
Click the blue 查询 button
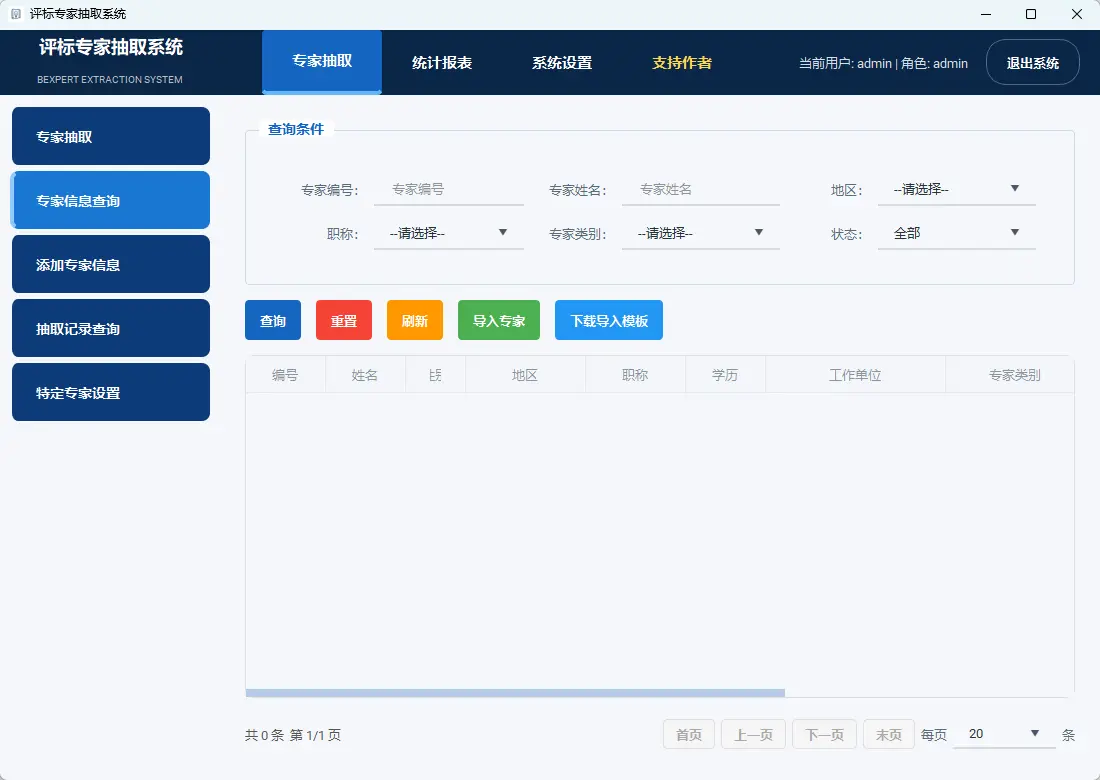coord(273,321)
